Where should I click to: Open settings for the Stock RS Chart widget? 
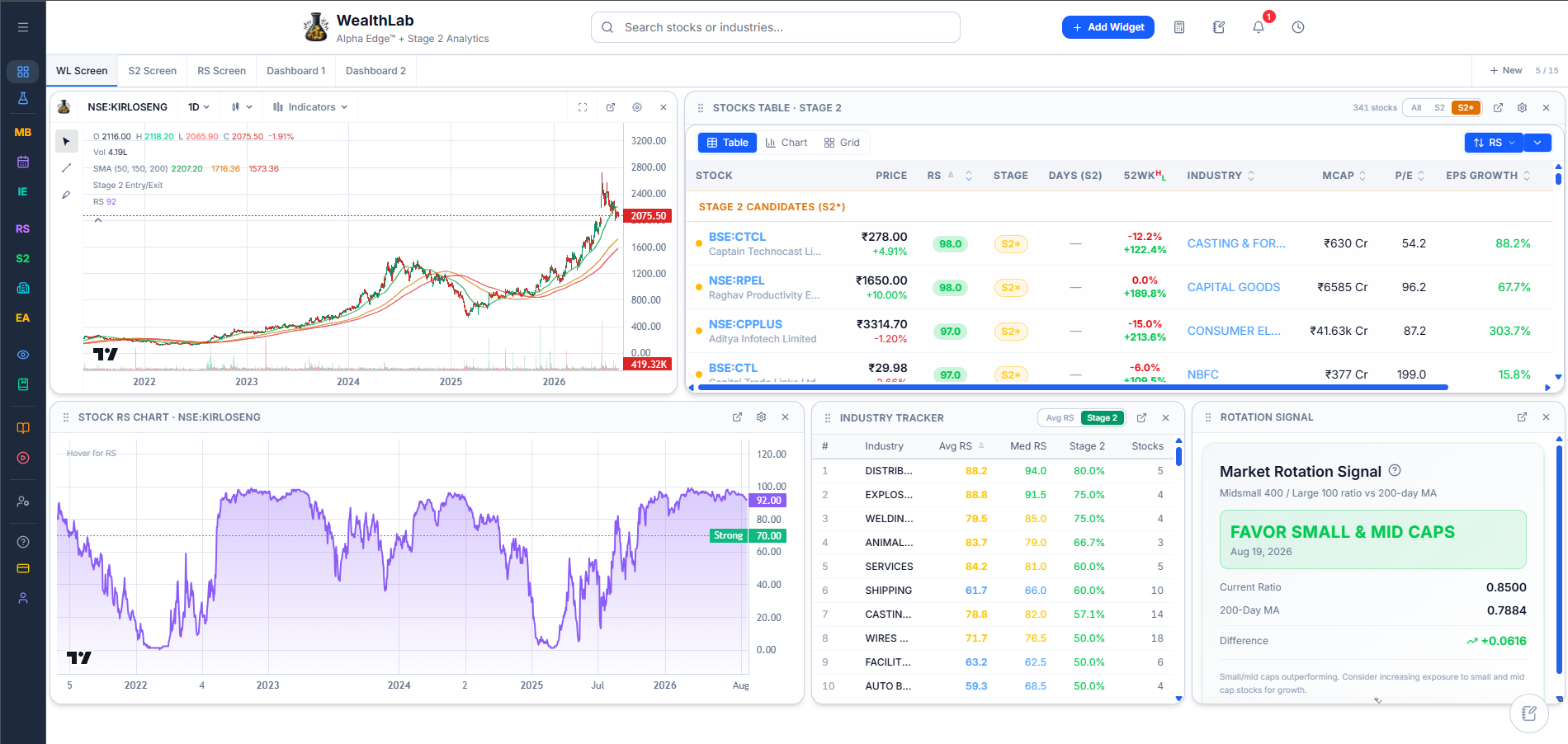point(762,417)
